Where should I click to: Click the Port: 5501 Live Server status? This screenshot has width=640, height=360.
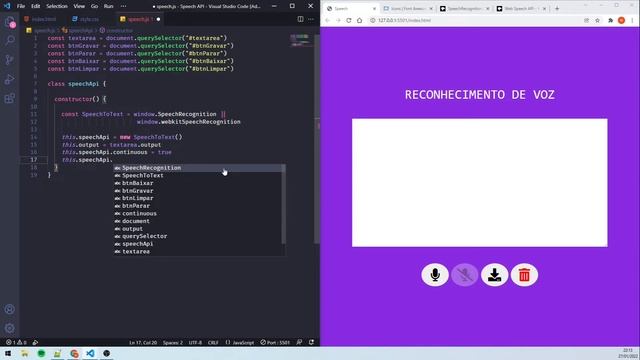(x=275, y=342)
